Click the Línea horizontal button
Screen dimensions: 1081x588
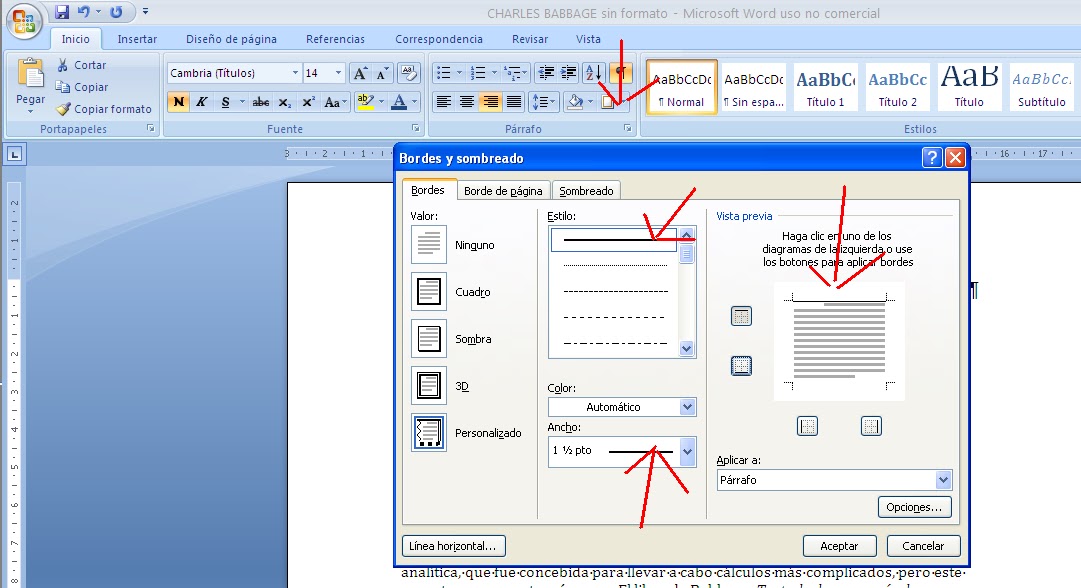(453, 546)
